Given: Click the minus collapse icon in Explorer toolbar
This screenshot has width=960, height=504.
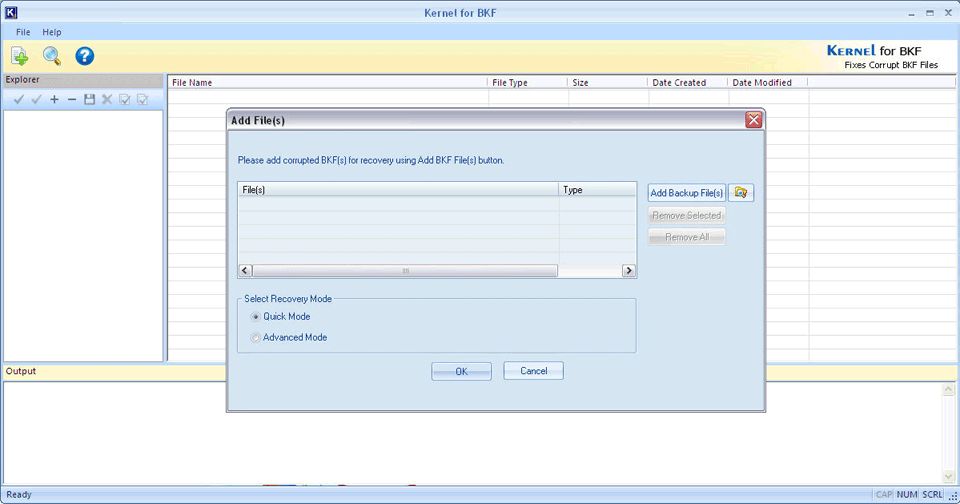Looking at the screenshot, I should coord(72,99).
